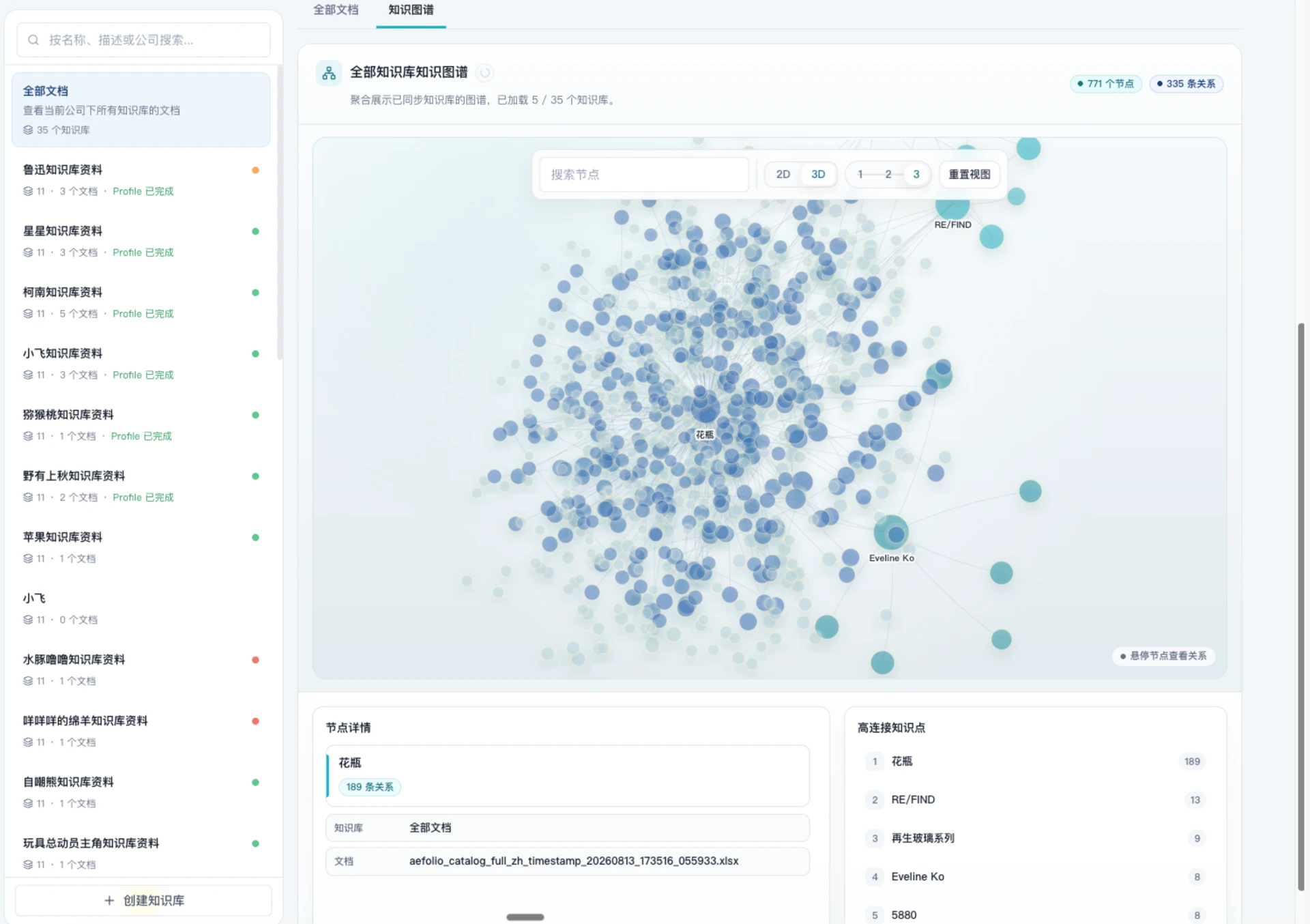Select 花瓶 in the 高连接知识点 list
This screenshot has width=1310, height=924.
tap(1035, 762)
